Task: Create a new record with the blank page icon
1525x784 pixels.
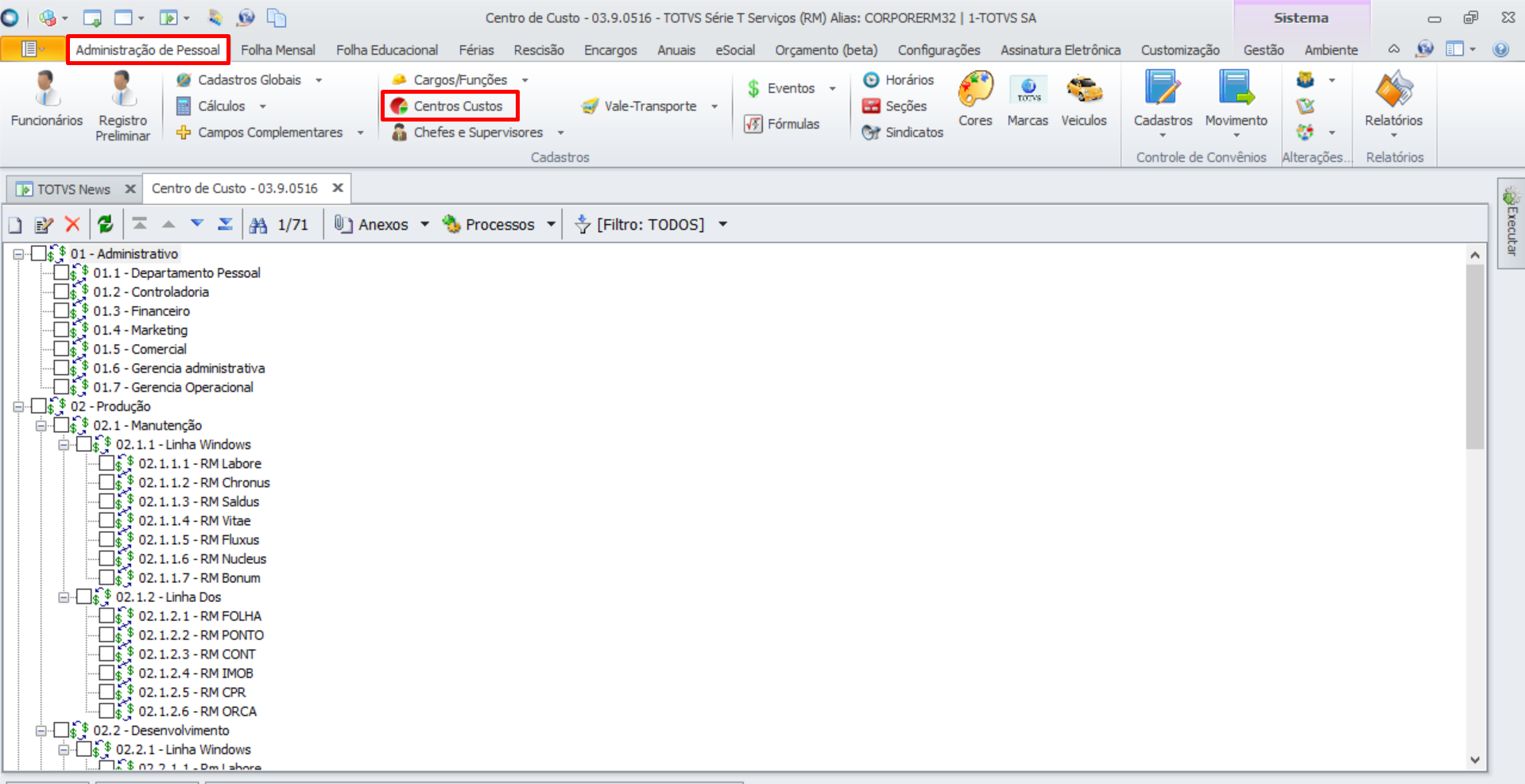Action: (15, 225)
